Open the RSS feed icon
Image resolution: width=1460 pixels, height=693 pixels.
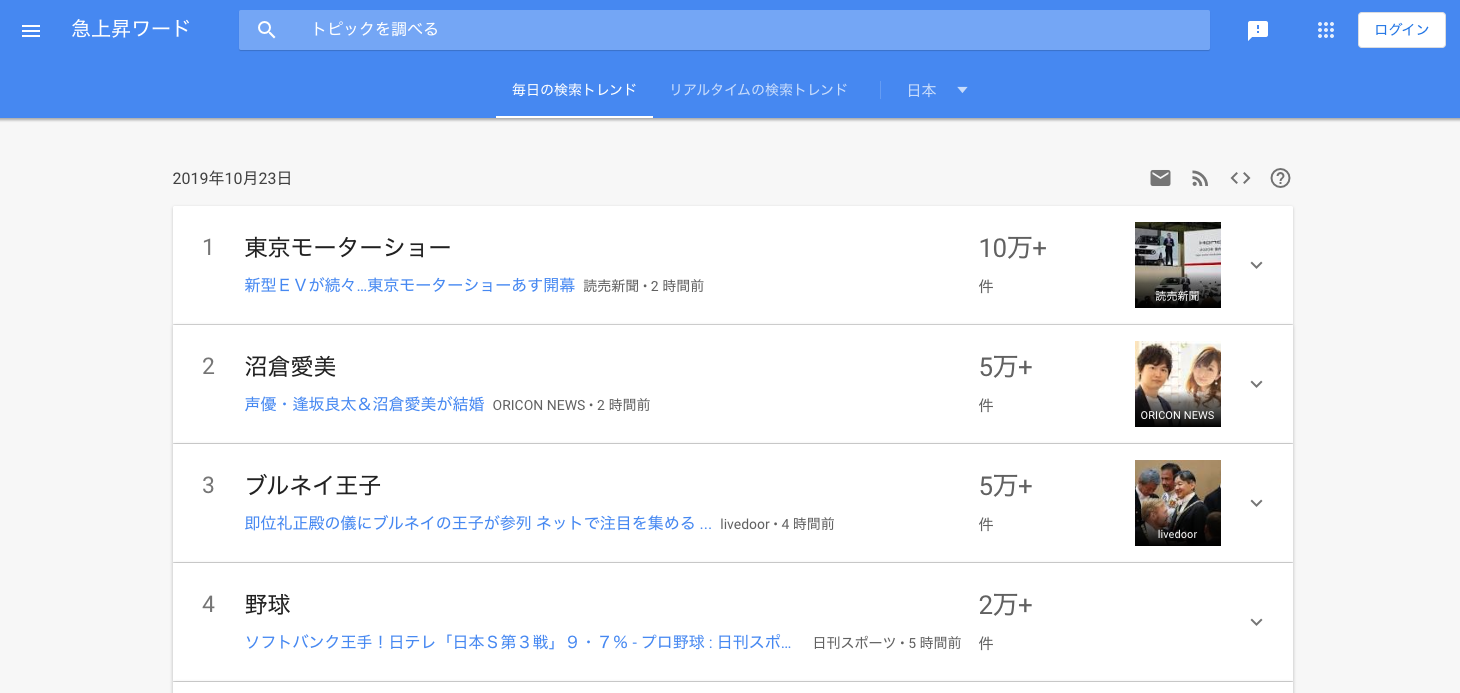tap(1200, 178)
